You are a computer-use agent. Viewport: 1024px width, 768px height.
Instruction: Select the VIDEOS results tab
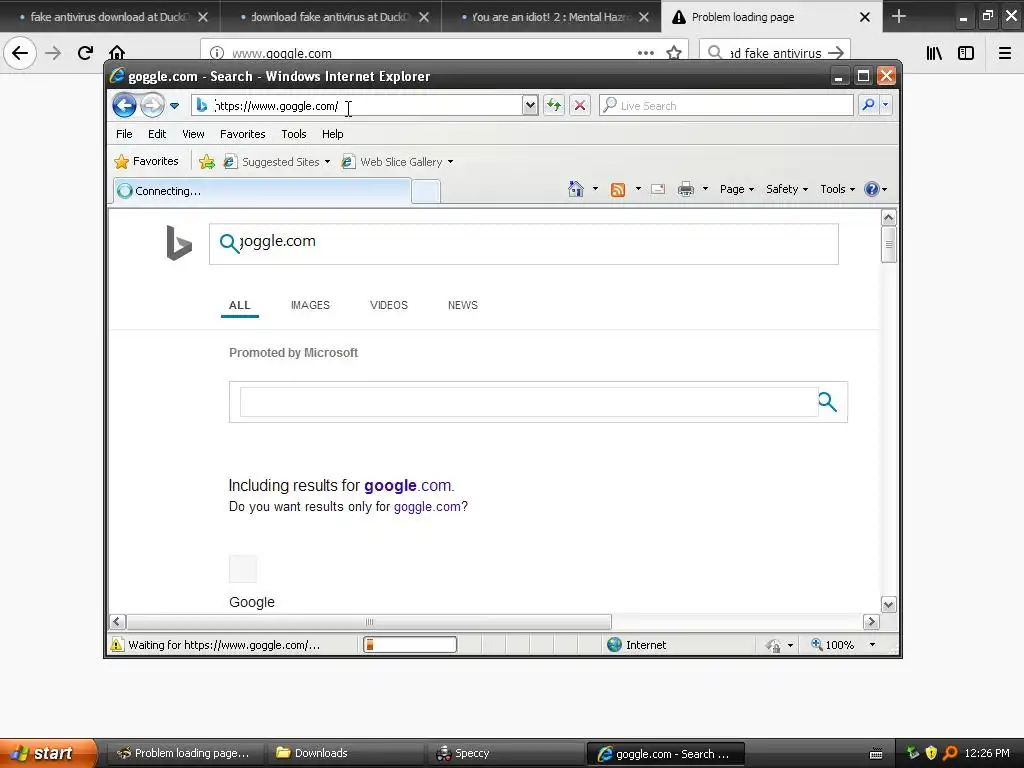coord(389,305)
